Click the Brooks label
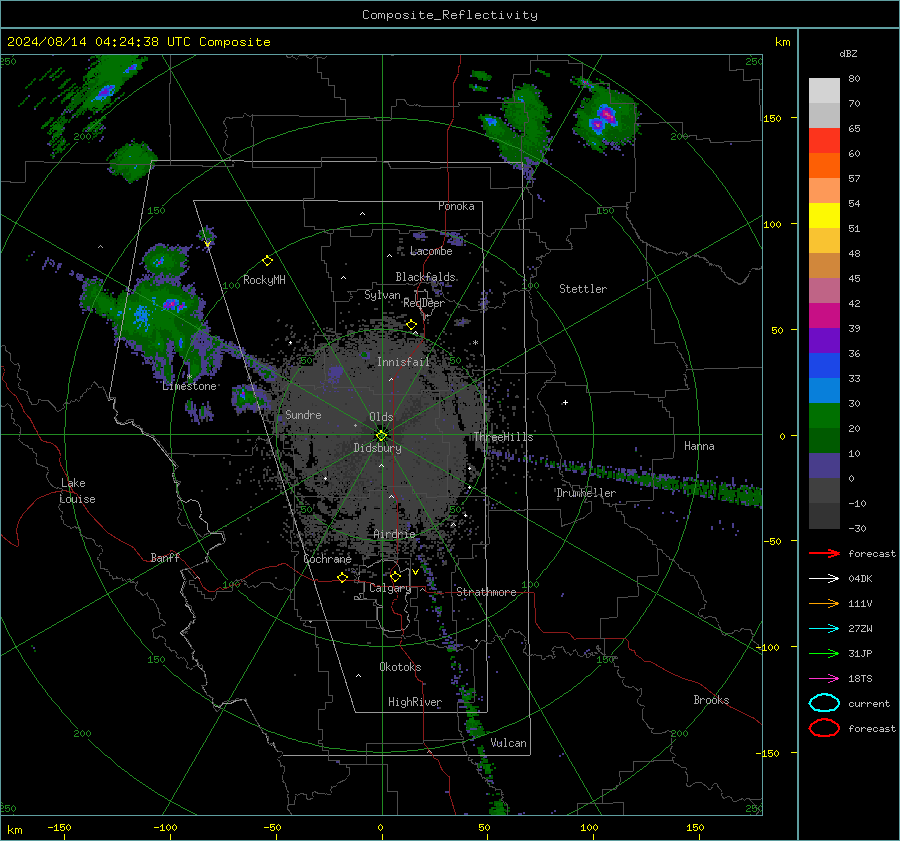 711,700
